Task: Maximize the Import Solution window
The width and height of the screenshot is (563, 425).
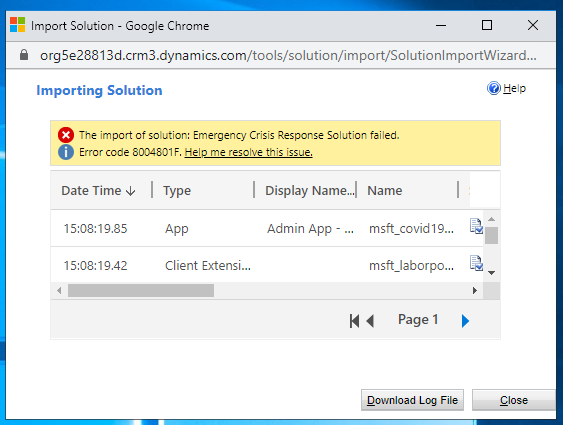Action: 487,25
